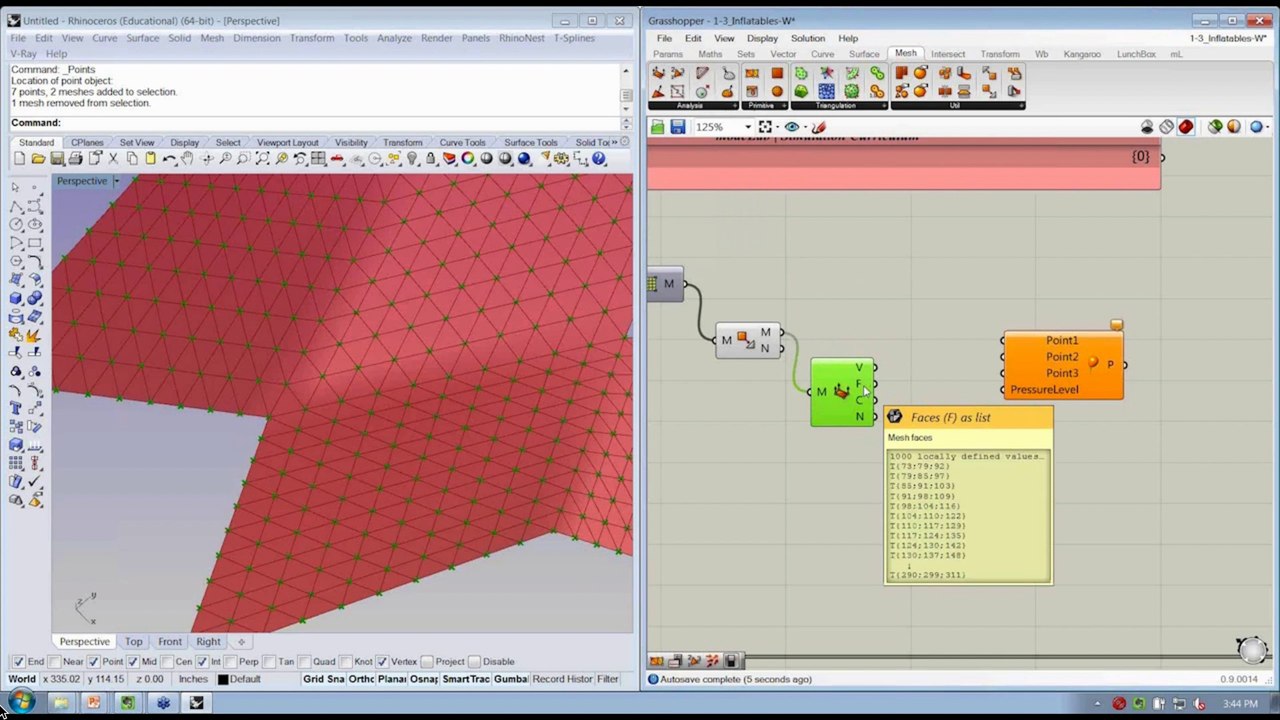1280x720 pixels.
Task: Toggle the Gumball status bar button
Action: pos(511,679)
